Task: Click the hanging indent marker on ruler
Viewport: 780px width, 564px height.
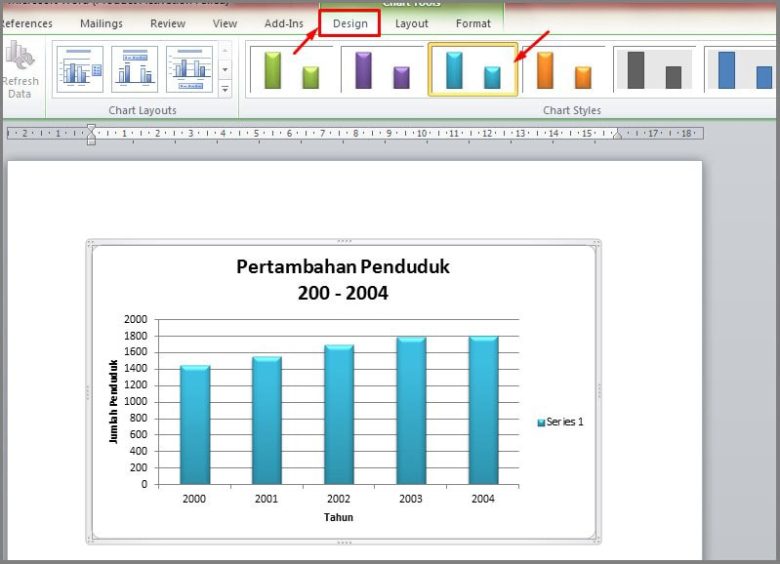Action: tap(91, 136)
